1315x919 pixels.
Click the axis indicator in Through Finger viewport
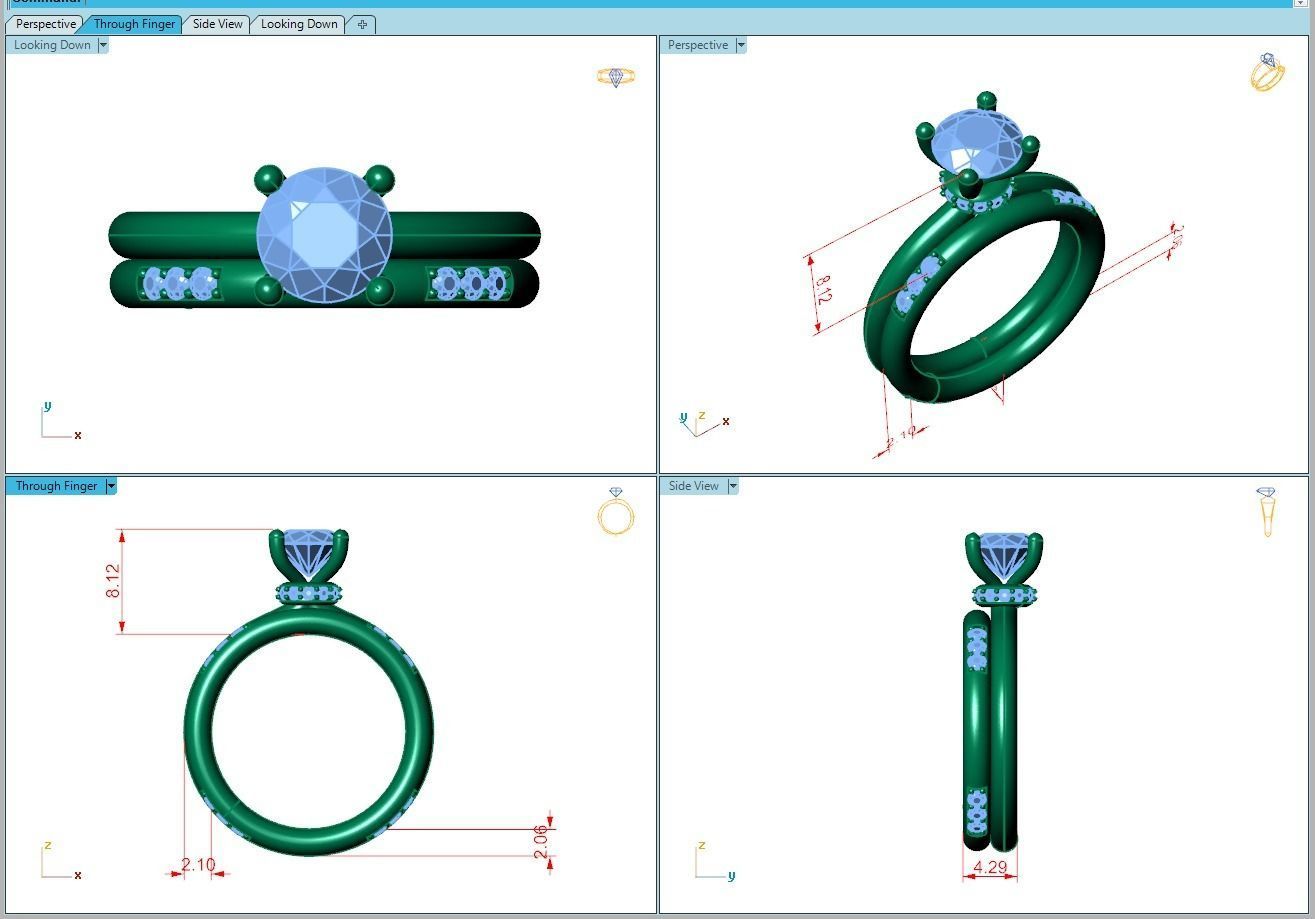coord(61,861)
